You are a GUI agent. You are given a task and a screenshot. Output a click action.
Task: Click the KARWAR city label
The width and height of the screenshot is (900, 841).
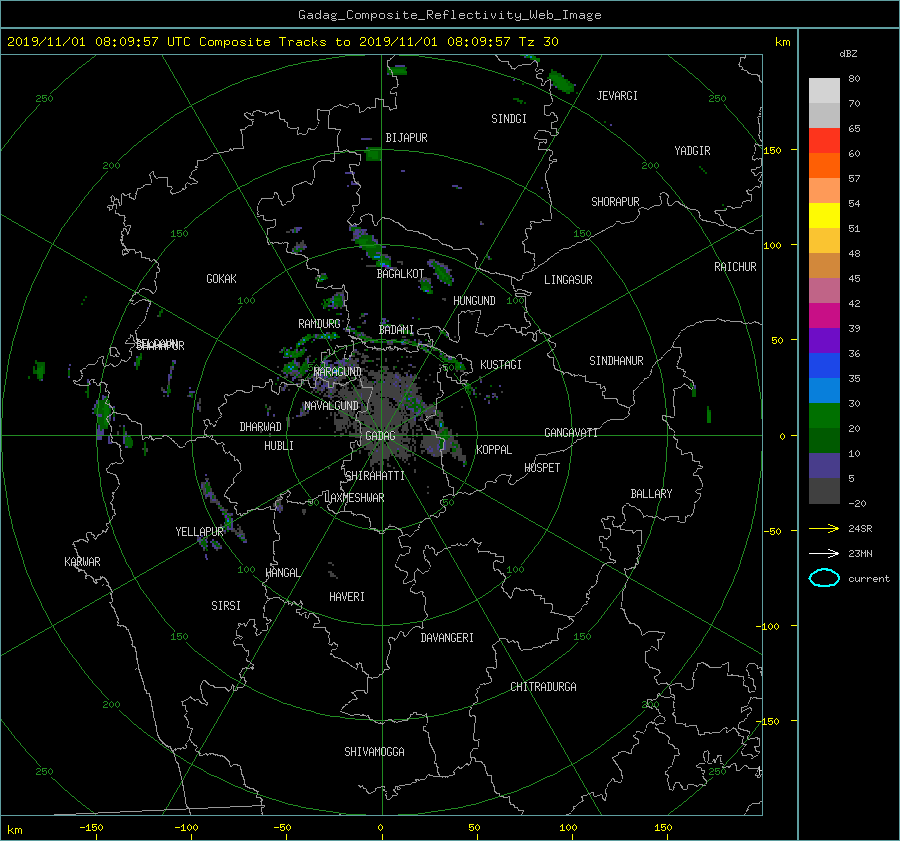[x=82, y=561]
